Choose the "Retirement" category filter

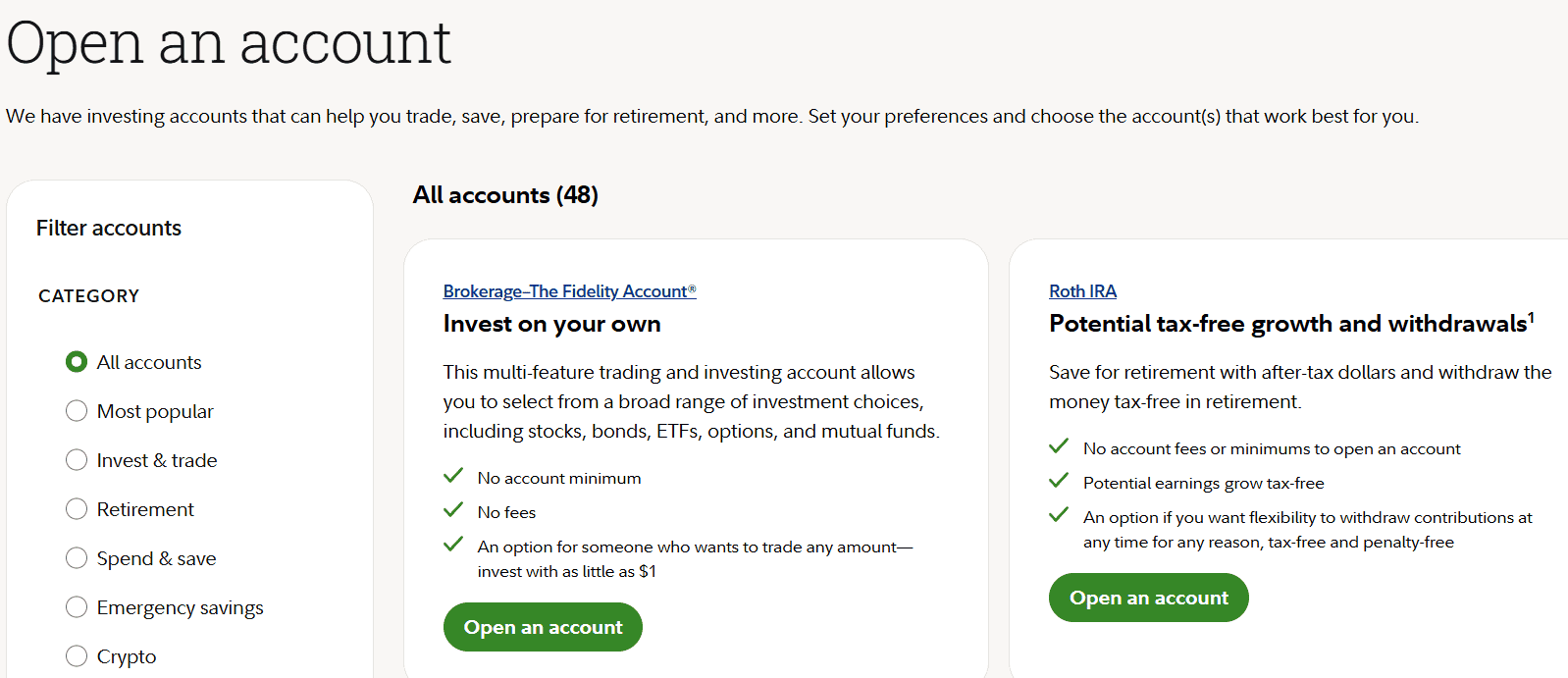click(x=77, y=508)
